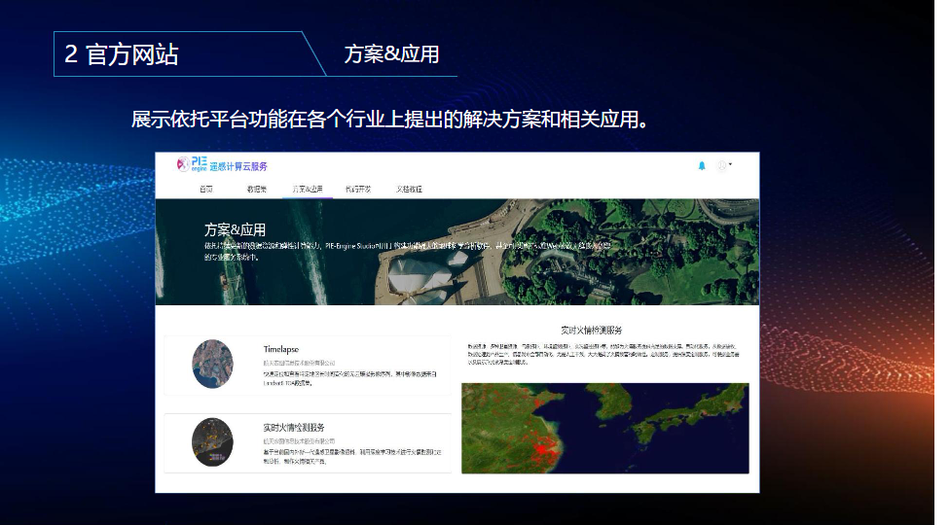Image resolution: width=950 pixels, height=525 pixels.
Task: Open the 文档教程 navigation tab
Action: pyautogui.click(x=409, y=189)
